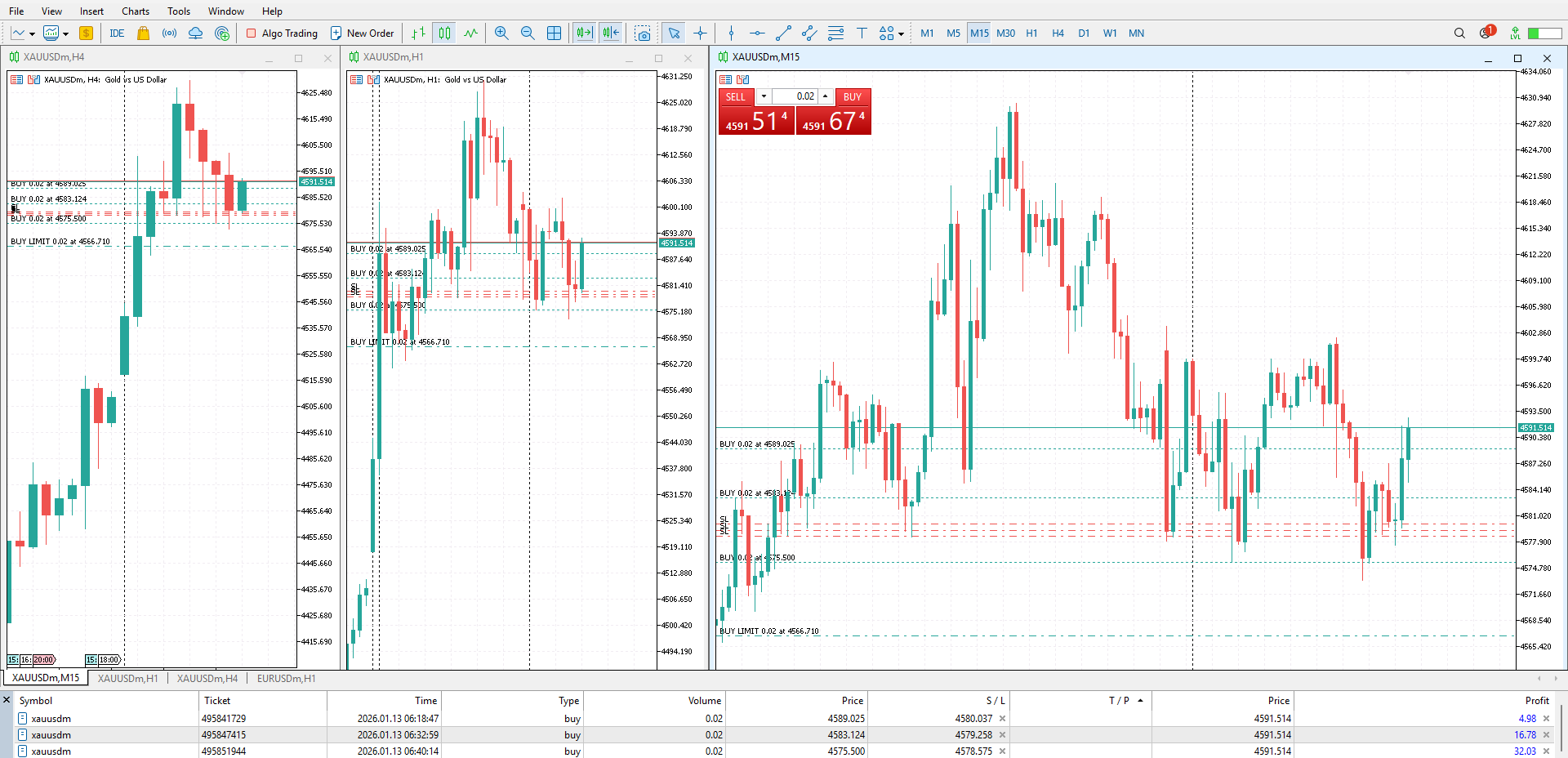Take a chart screenshot with camera icon

[x=644, y=33]
